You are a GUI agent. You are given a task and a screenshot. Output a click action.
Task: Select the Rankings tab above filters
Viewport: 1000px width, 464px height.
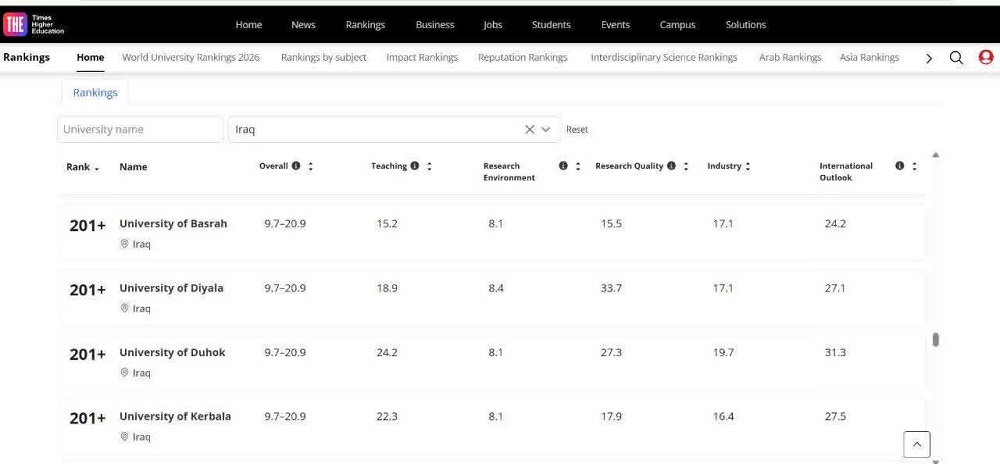pos(95,93)
